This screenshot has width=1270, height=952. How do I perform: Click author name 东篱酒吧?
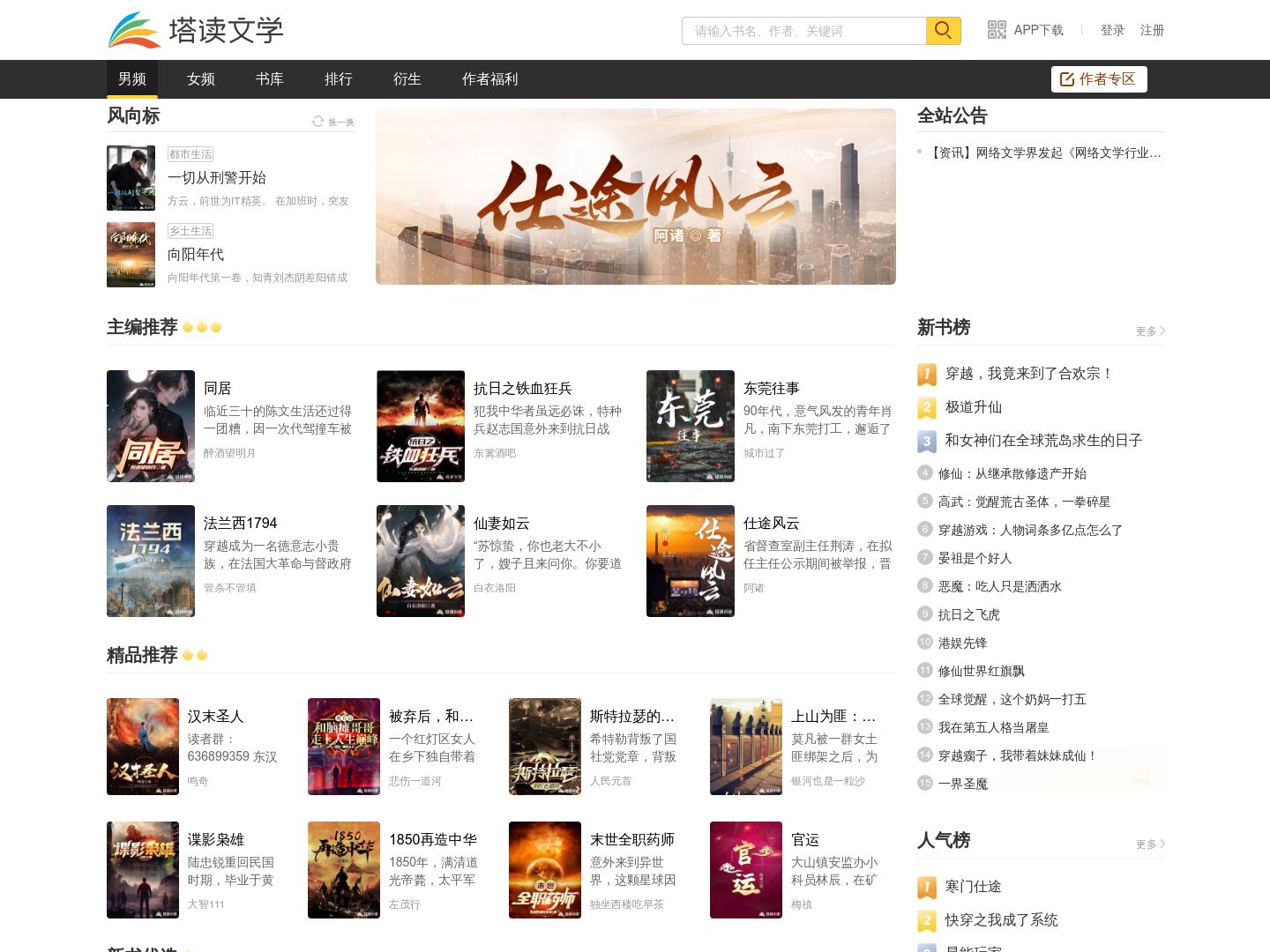click(495, 453)
